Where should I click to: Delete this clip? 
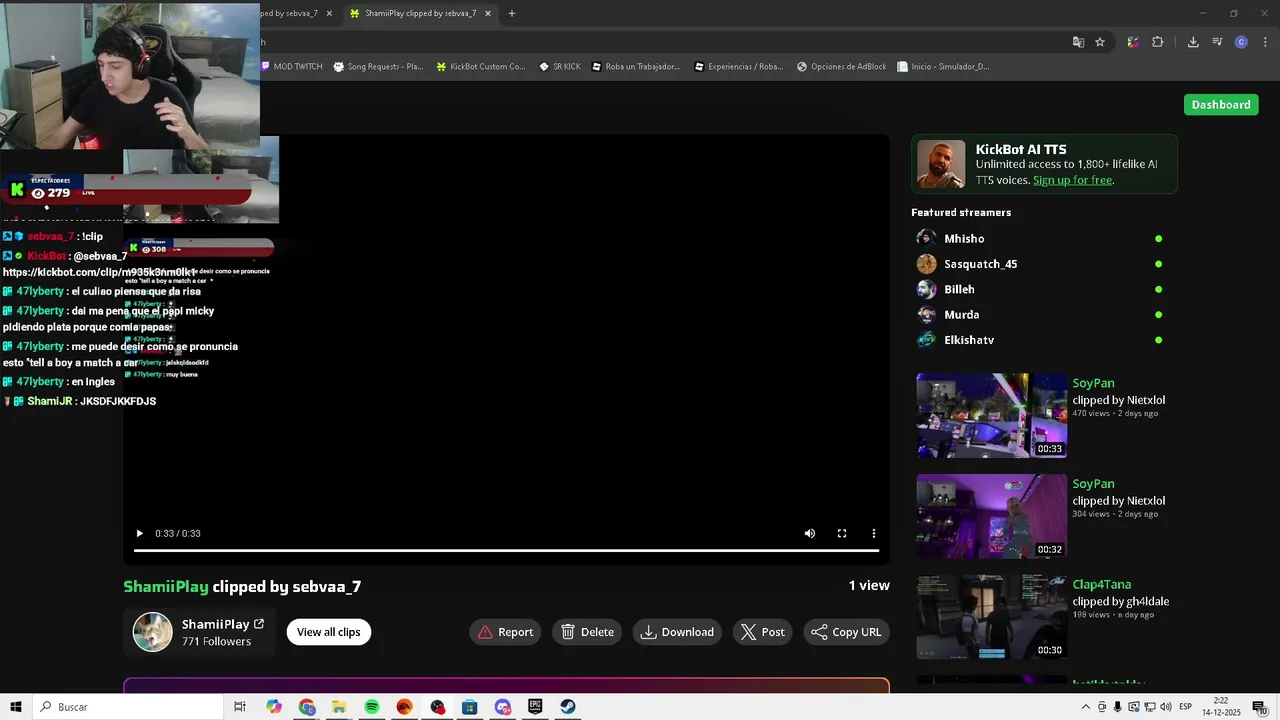tap(587, 632)
